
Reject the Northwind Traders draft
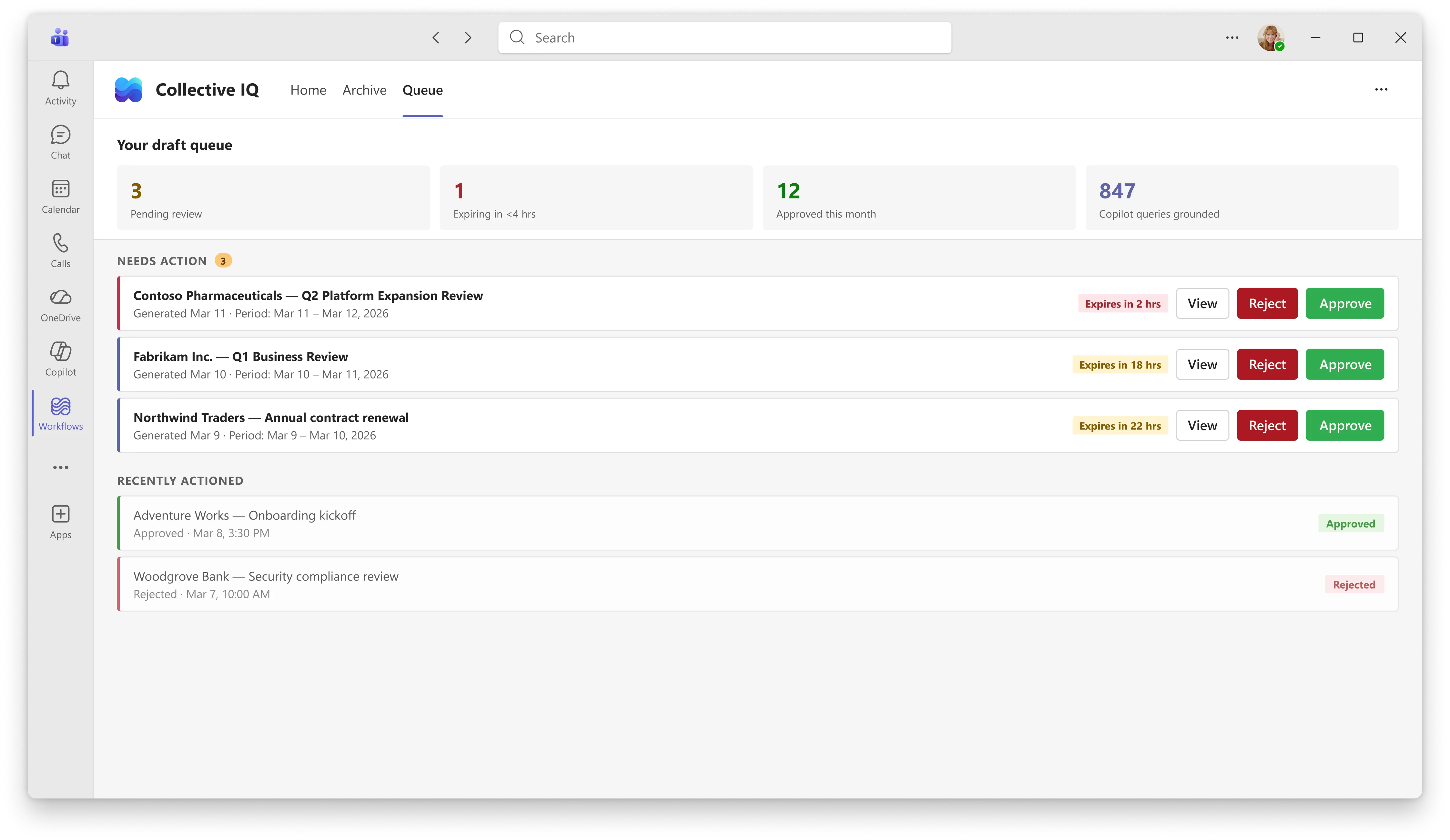[x=1267, y=425]
